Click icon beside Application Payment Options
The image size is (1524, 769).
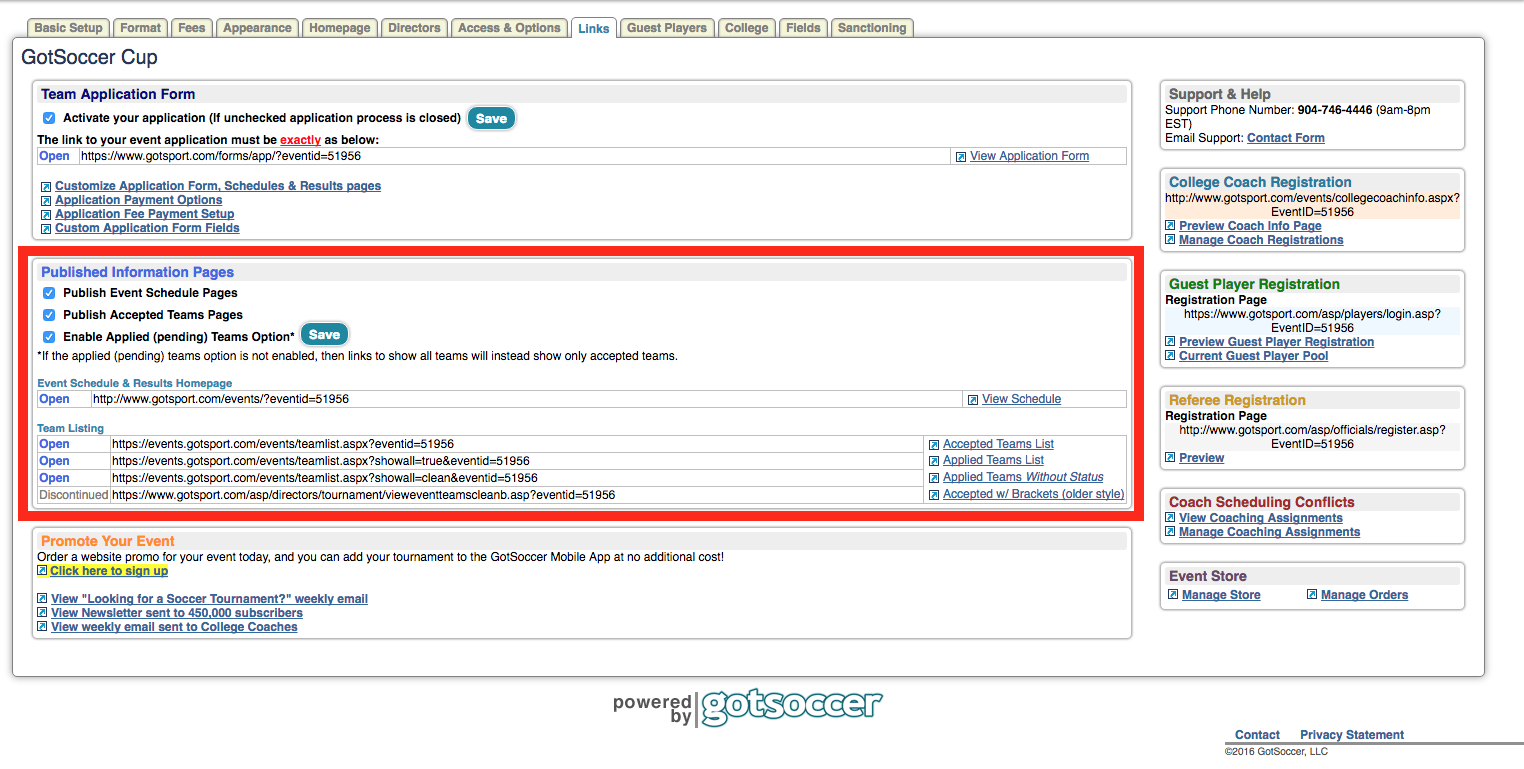(46, 201)
